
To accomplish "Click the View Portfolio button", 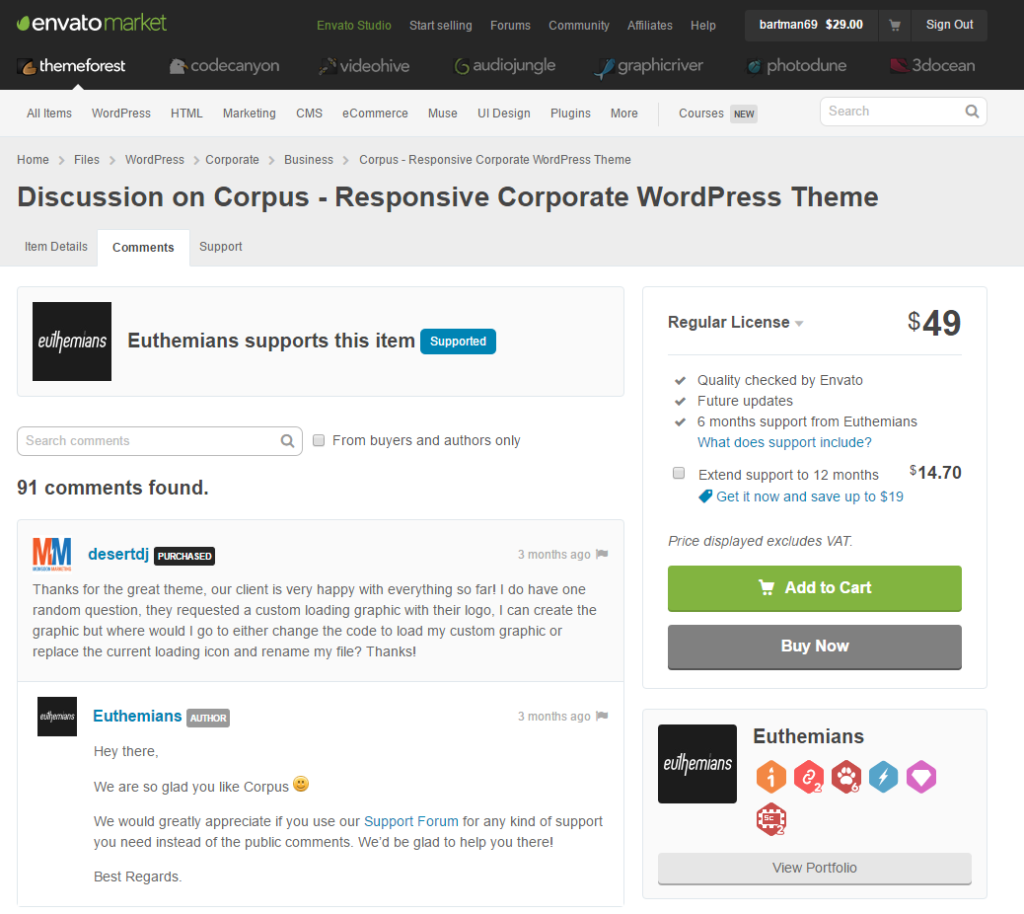I will pyautogui.click(x=814, y=868).
